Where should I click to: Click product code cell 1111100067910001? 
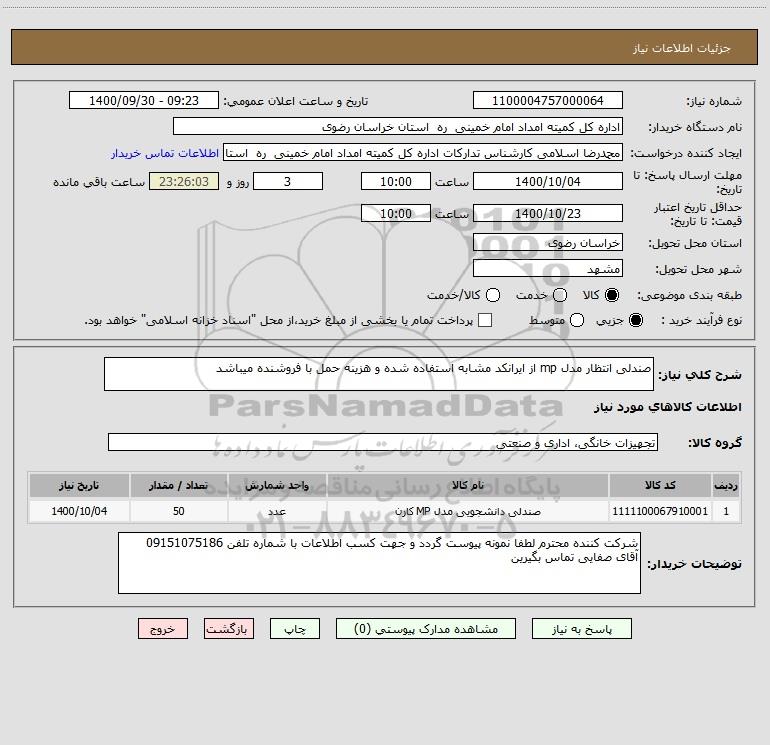pyautogui.click(x=660, y=511)
